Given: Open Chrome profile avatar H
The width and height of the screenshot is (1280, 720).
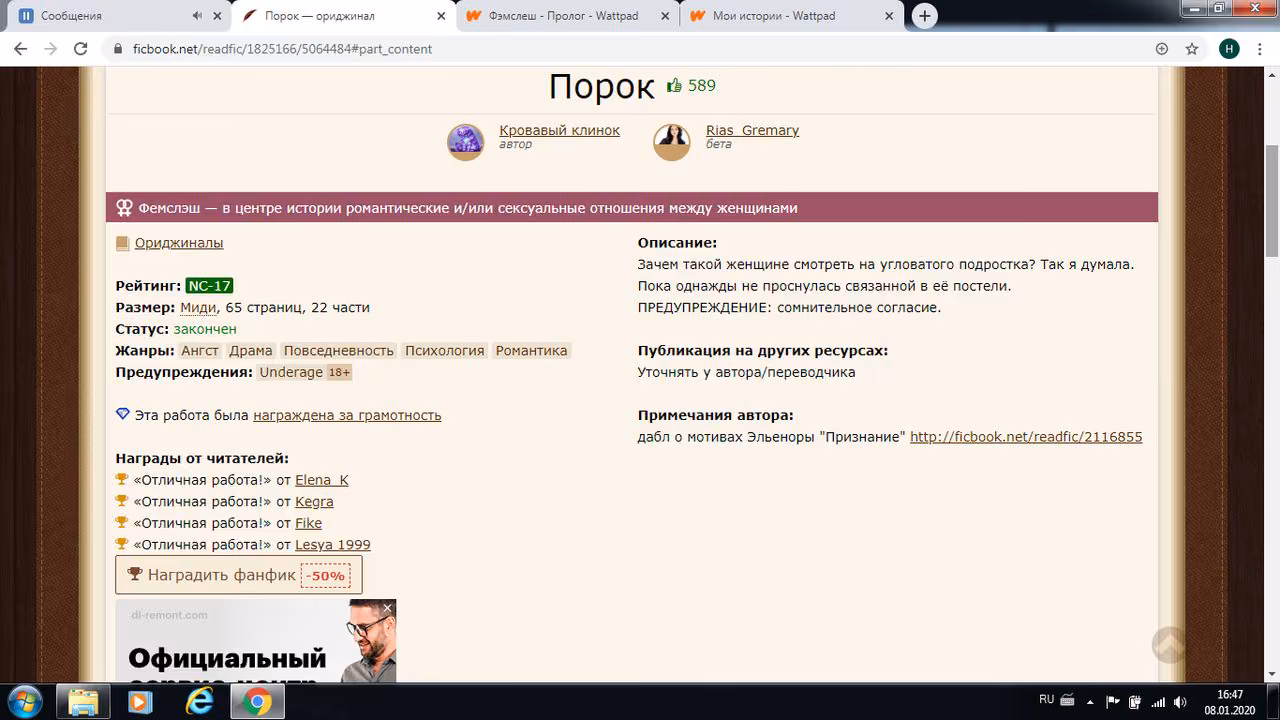Looking at the screenshot, I should click(1229, 48).
